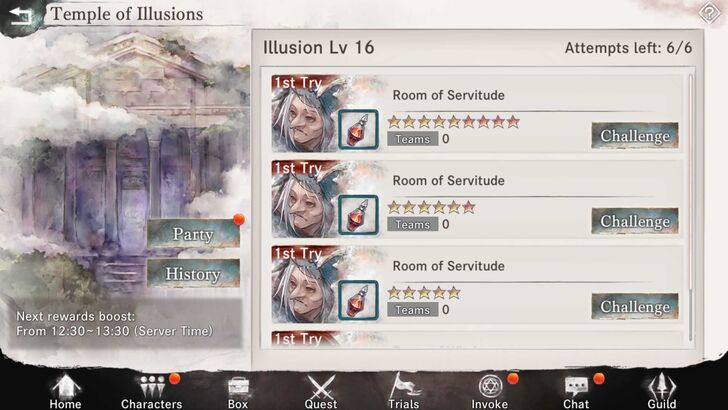Select the partially visible fourth room entry
This screenshot has height=410, width=728.
point(477,339)
